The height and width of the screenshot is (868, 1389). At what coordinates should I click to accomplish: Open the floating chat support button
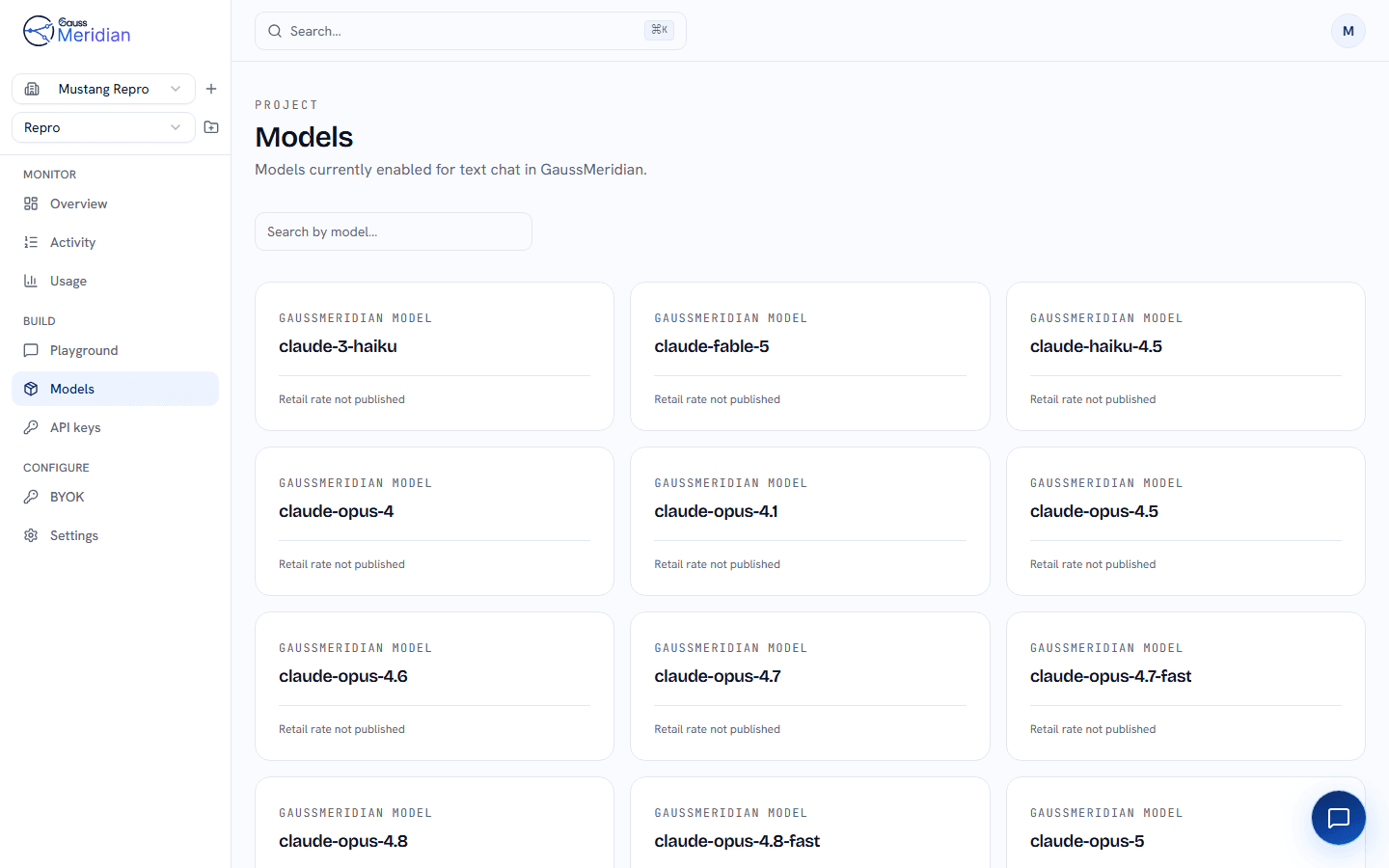click(x=1339, y=818)
